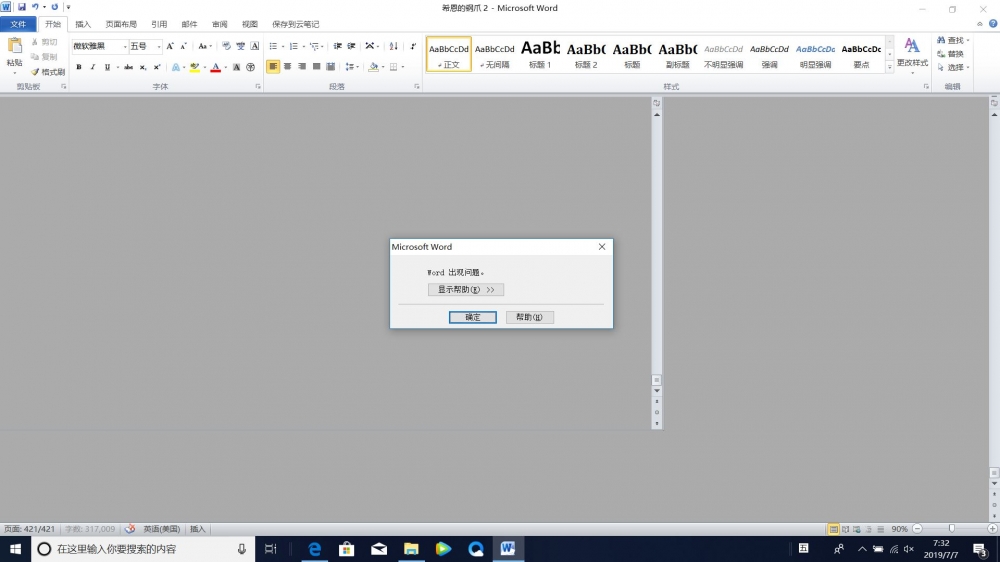Apply the yellow text highlight color

pyautogui.click(x=195, y=67)
